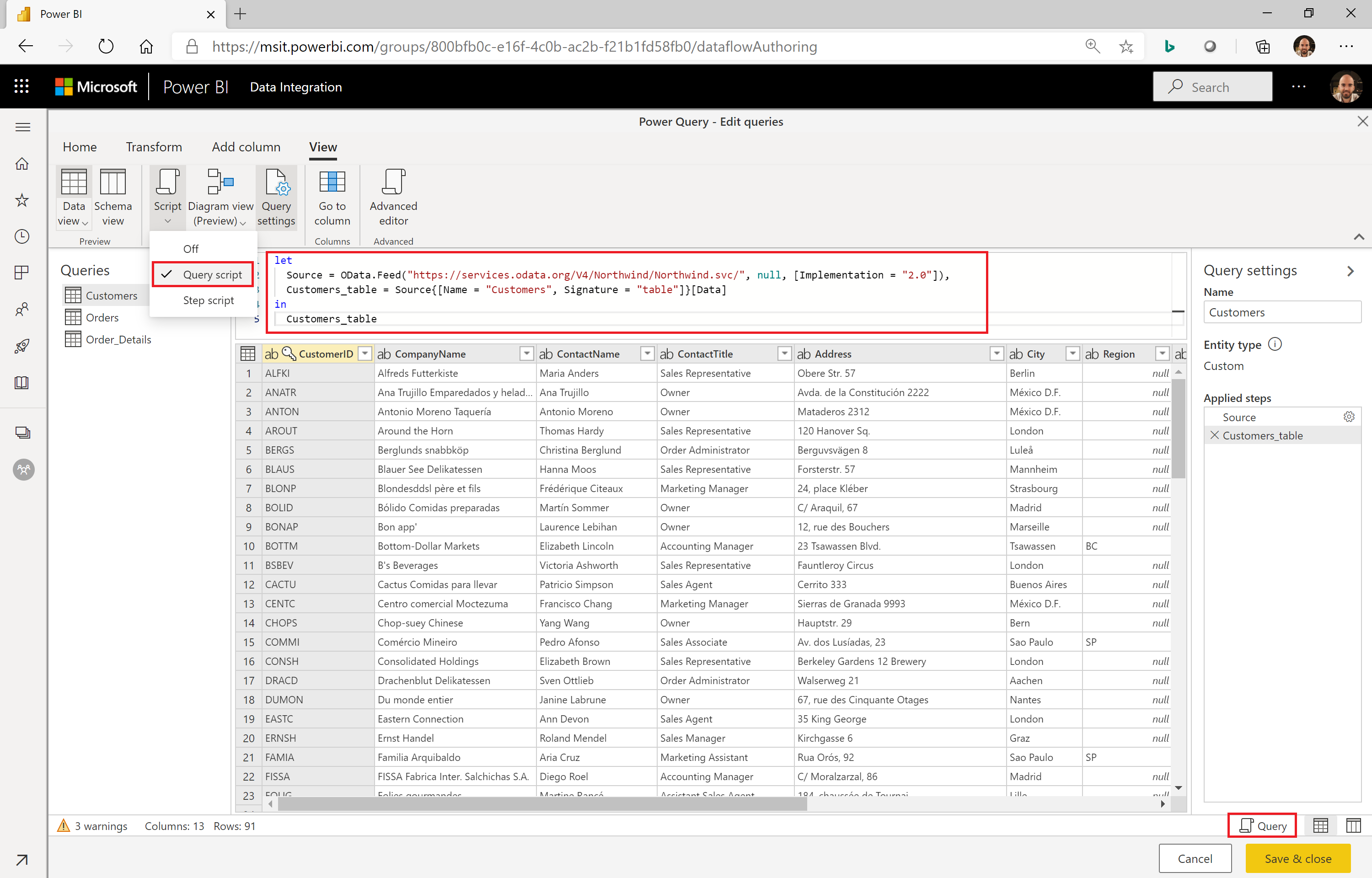Open the Diagram view (Preview) button
The image size is (1372, 878).
(220, 197)
